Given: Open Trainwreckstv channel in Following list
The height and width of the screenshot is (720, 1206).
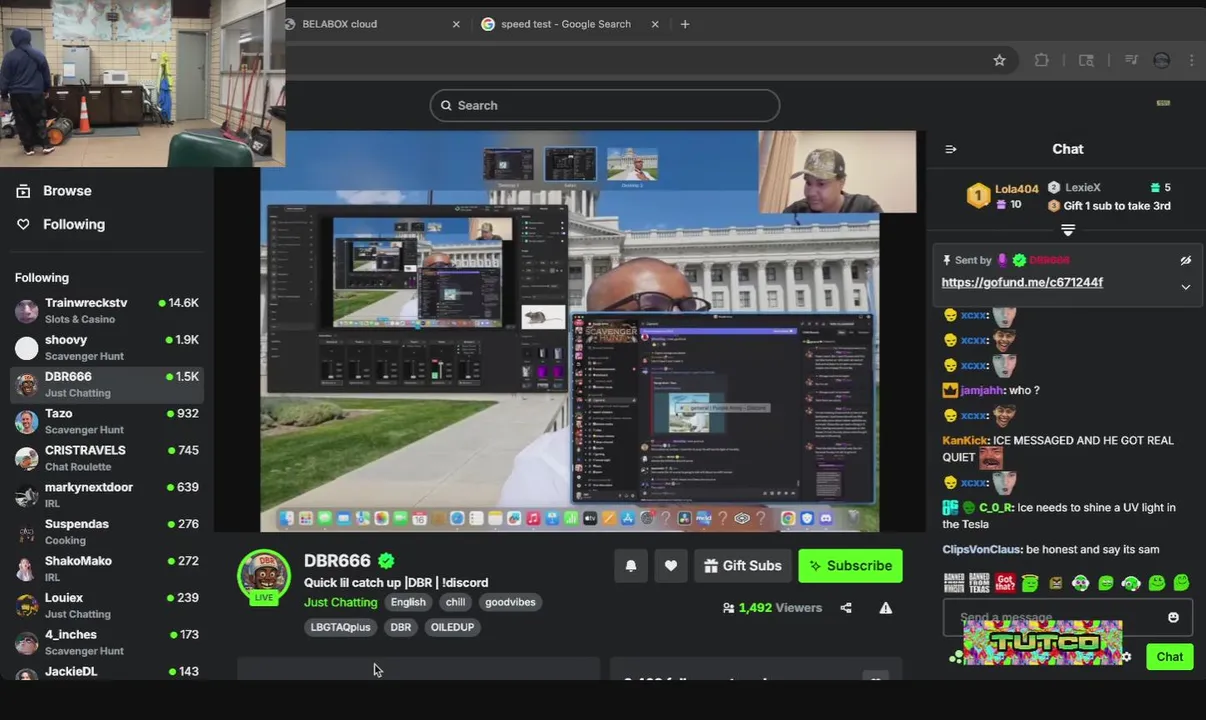Looking at the screenshot, I should [106, 310].
